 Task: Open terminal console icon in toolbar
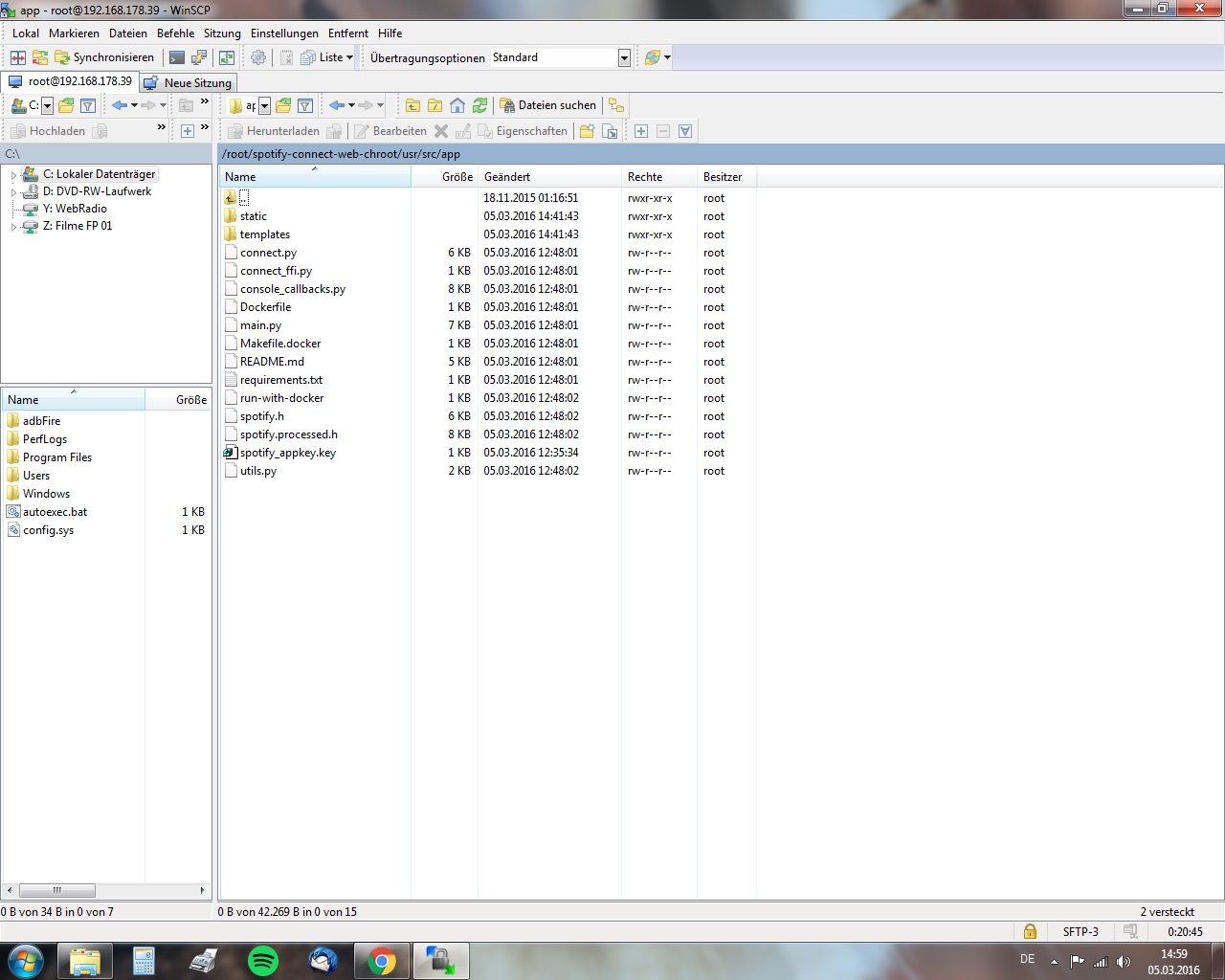(x=177, y=57)
